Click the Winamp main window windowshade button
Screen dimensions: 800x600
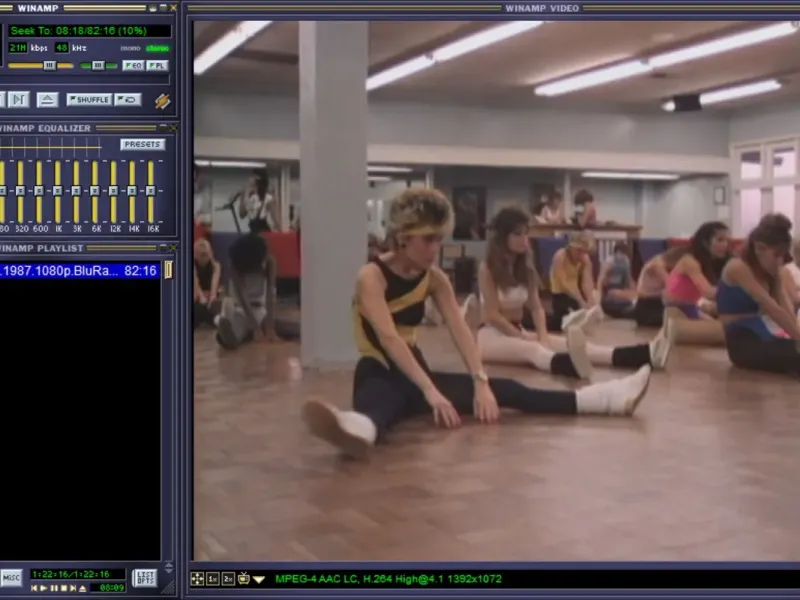(163, 8)
